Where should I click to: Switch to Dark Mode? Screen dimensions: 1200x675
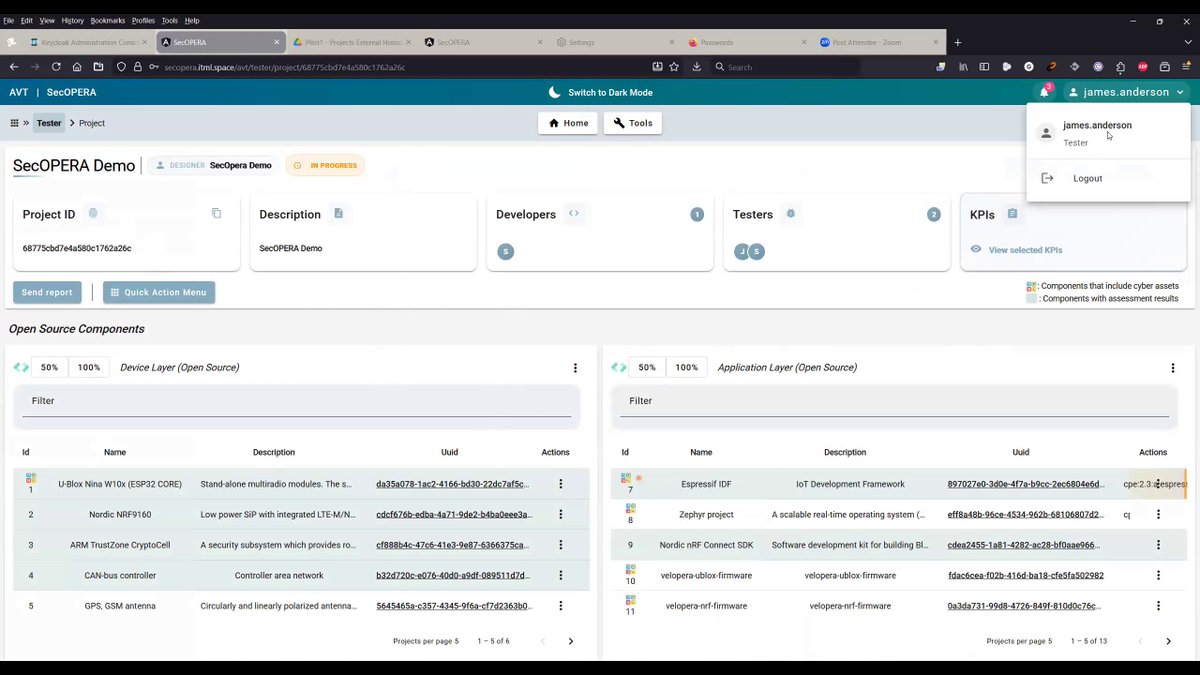(601, 92)
